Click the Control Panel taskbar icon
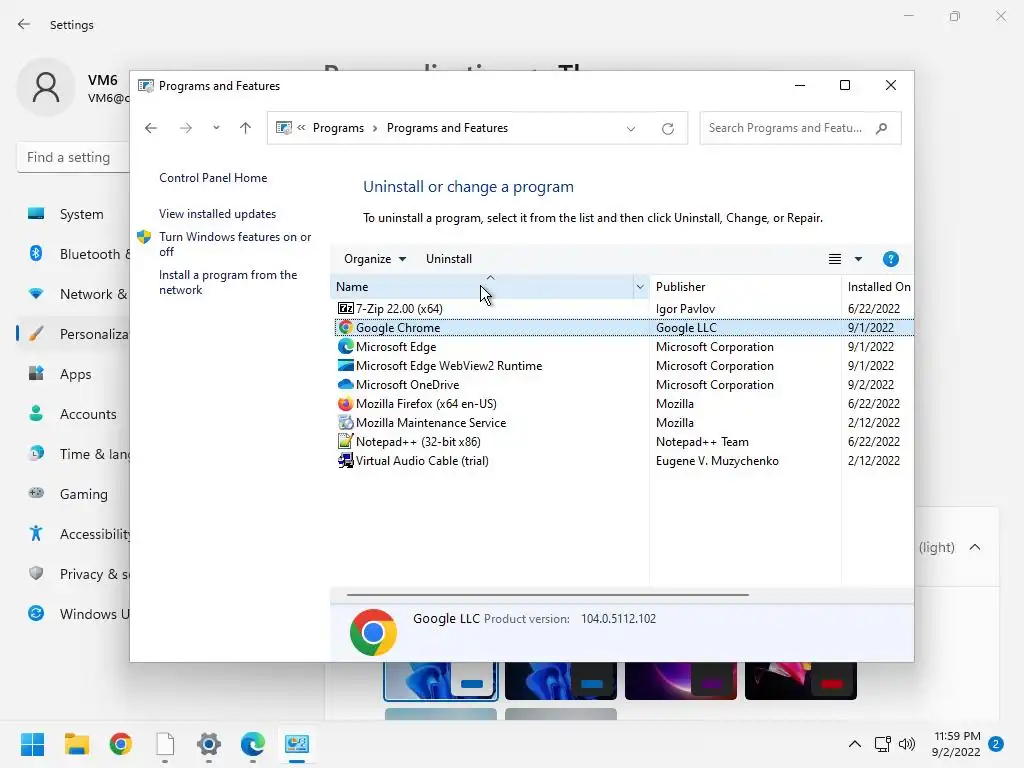This screenshot has height=768, width=1024. point(296,743)
